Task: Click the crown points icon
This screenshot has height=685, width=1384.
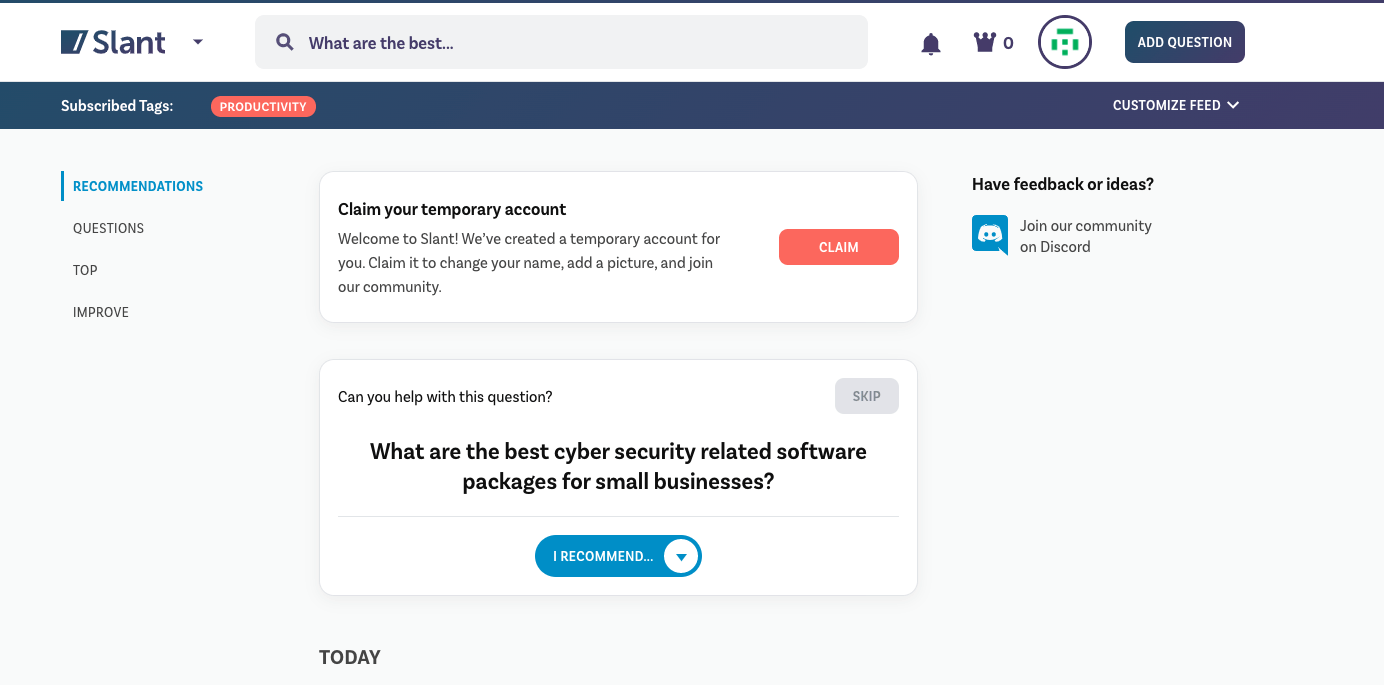Action: 985,42
